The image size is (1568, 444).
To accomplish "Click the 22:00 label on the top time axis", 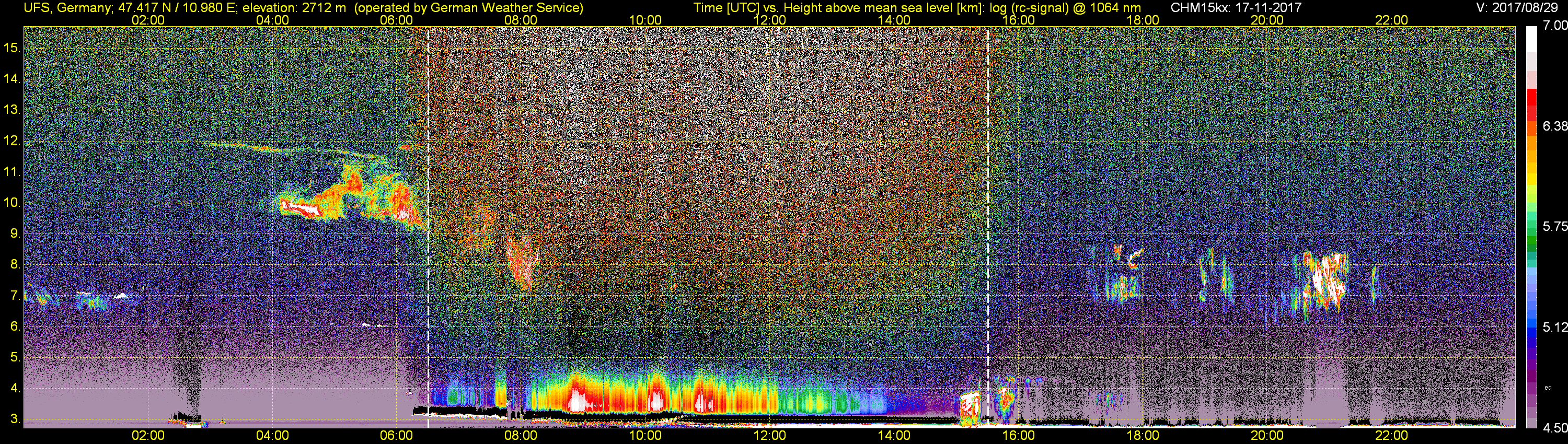I will pos(1391,20).
